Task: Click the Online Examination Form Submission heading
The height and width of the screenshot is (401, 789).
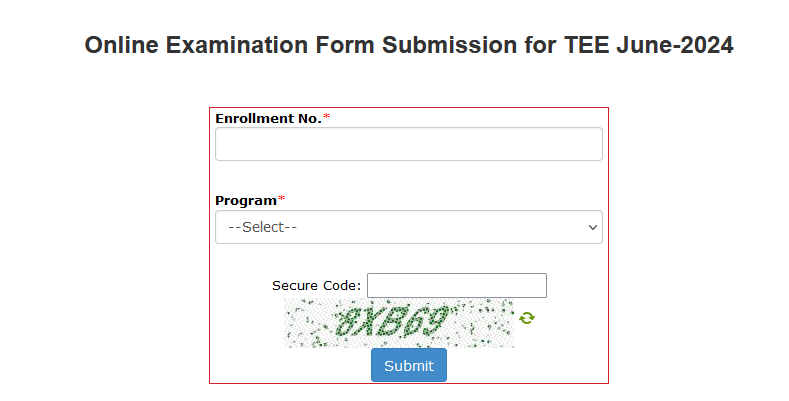Action: [409, 46]
